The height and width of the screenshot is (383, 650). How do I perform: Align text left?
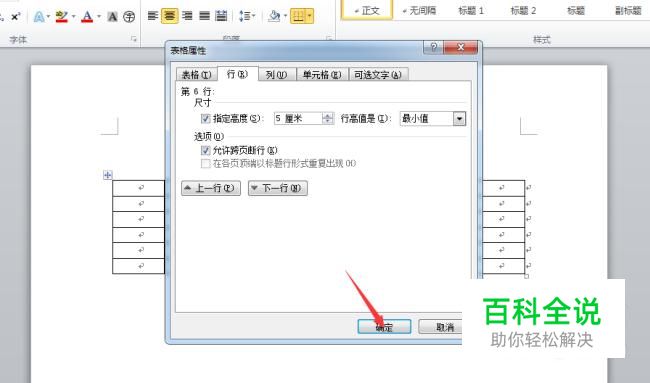click(153, 16)
